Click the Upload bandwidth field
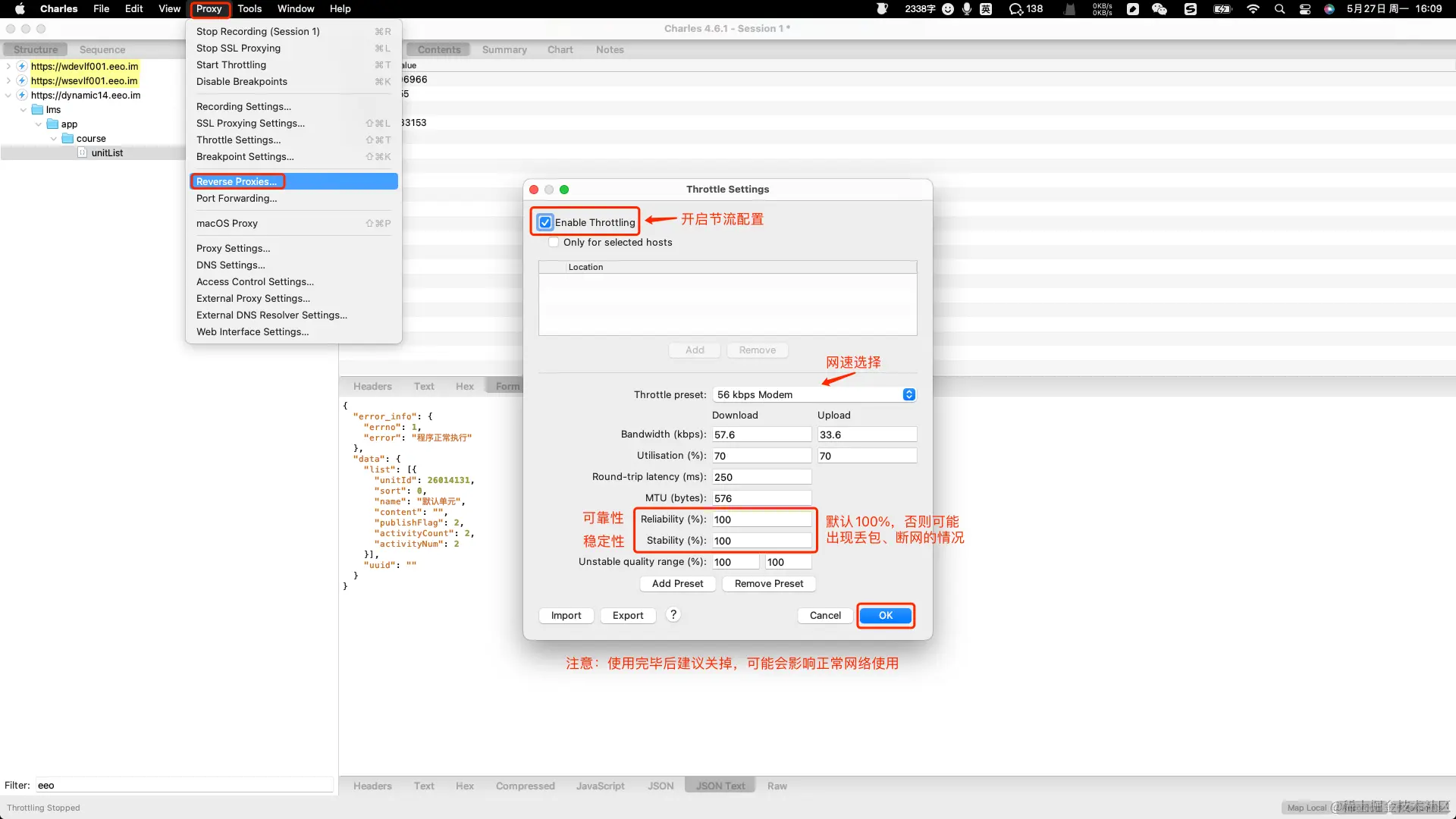1456x819 pixels. point(867,435)
